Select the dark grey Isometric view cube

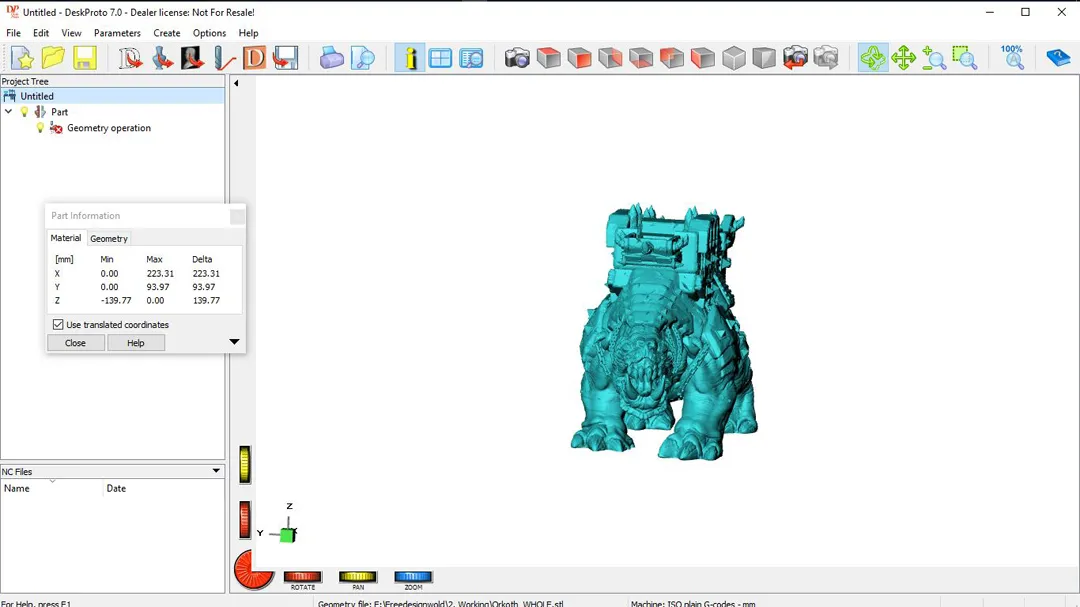[x=764, y=58]
